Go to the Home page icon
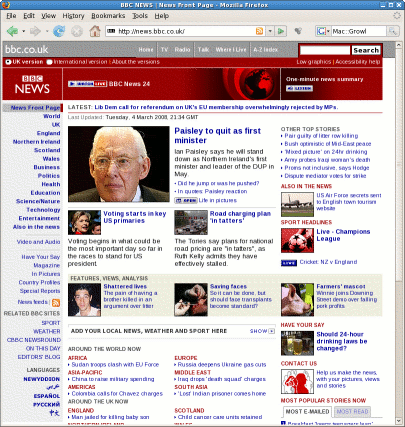Screen dimensions: 405x427 [95, 31]
